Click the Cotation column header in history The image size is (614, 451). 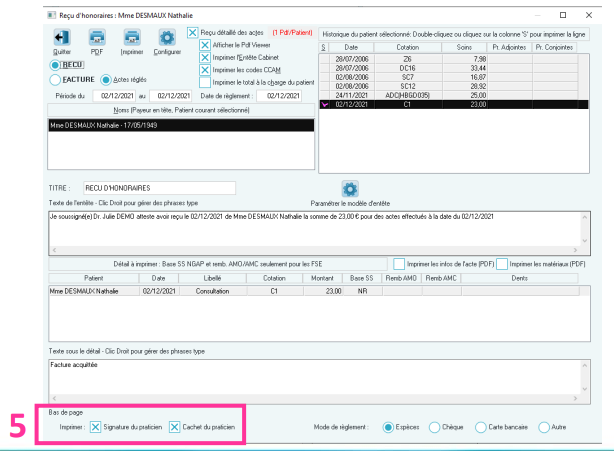(x=408, y=47)
